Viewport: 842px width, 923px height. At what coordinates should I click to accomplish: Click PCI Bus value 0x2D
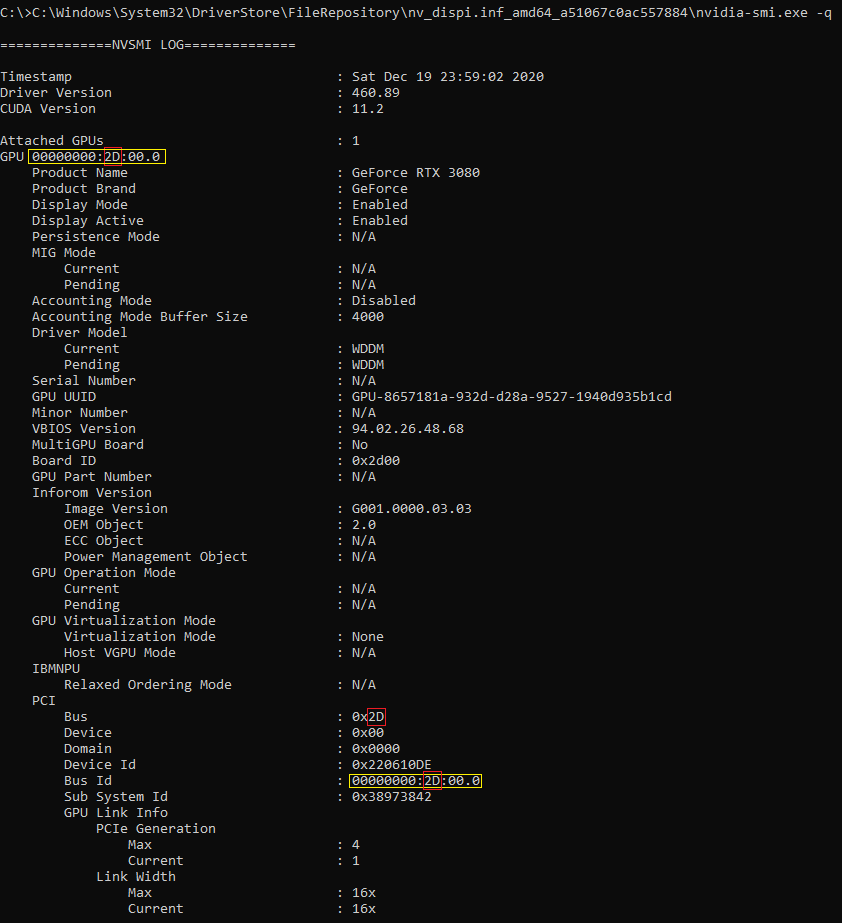pyautogui.click(x=368, y=717)
